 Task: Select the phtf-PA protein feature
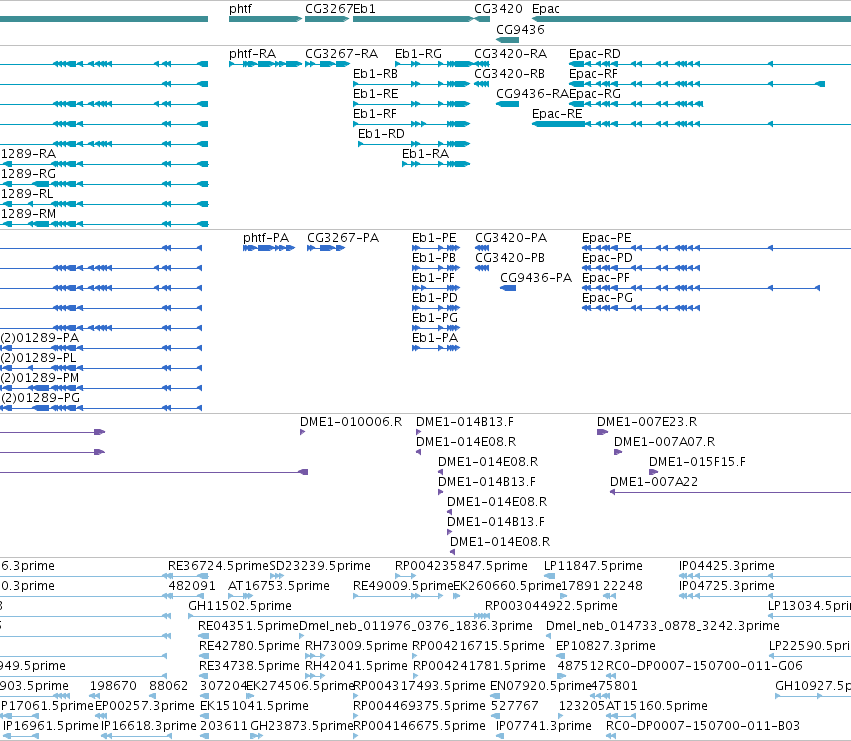click(269, 248)
